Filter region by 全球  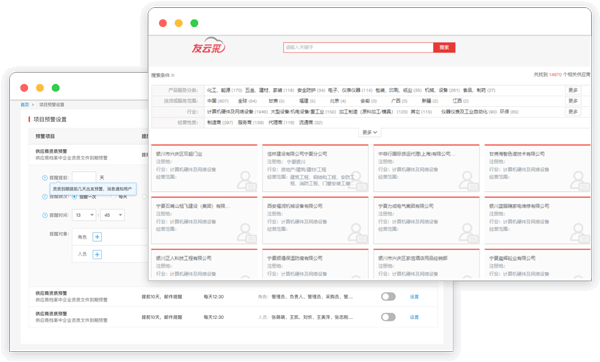pyautogui.click(x=247, y=101)
